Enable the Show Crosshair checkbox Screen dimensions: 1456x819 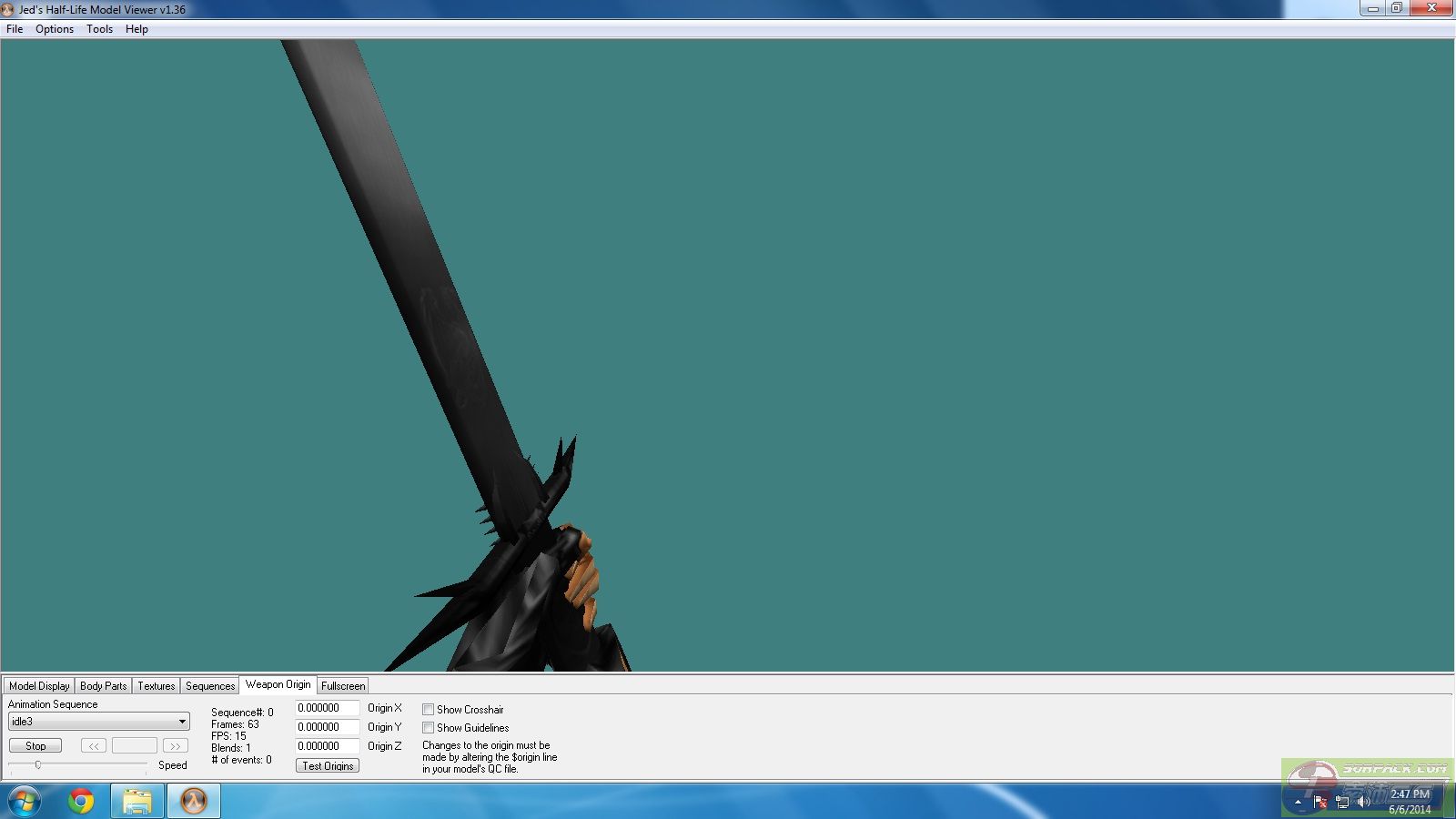[428, 709]
